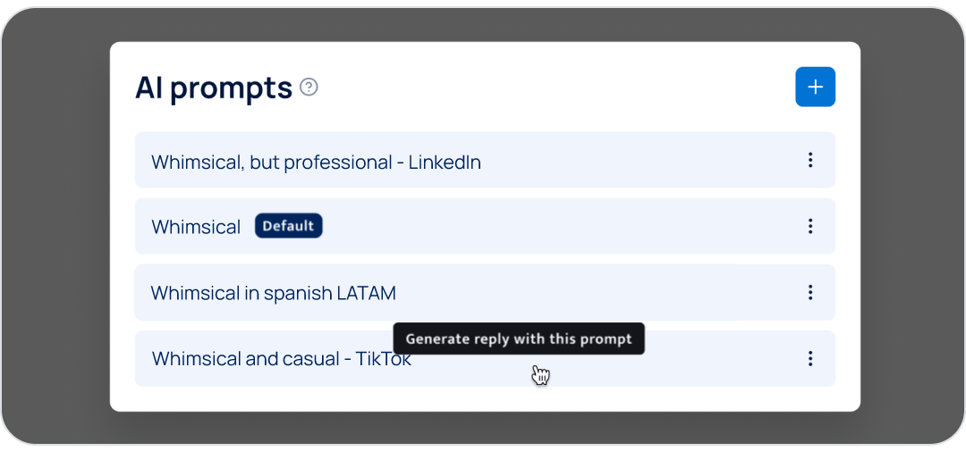Click the word "LinkedIn" in the first prompt

[444, 162]
